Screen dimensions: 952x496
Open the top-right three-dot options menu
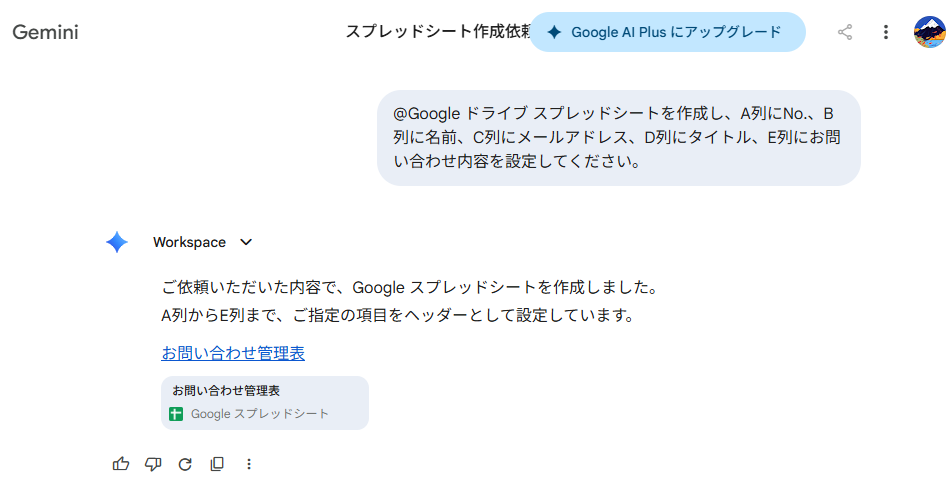pos(885,32)
